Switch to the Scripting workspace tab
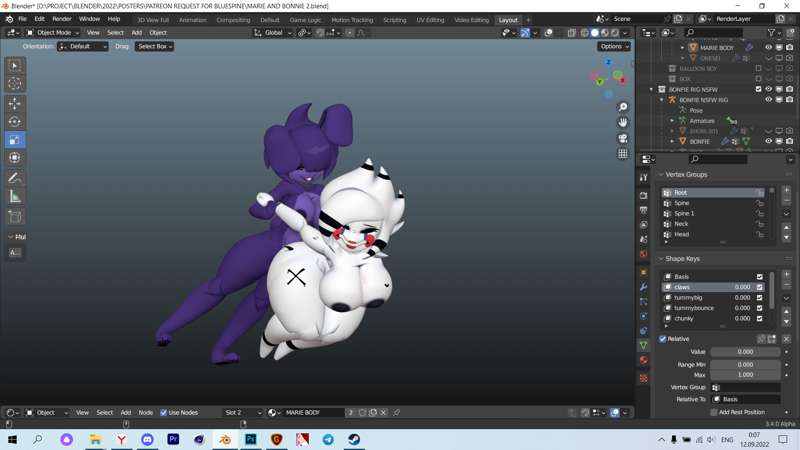Screen dimensions: 800x450 [394, 20]
